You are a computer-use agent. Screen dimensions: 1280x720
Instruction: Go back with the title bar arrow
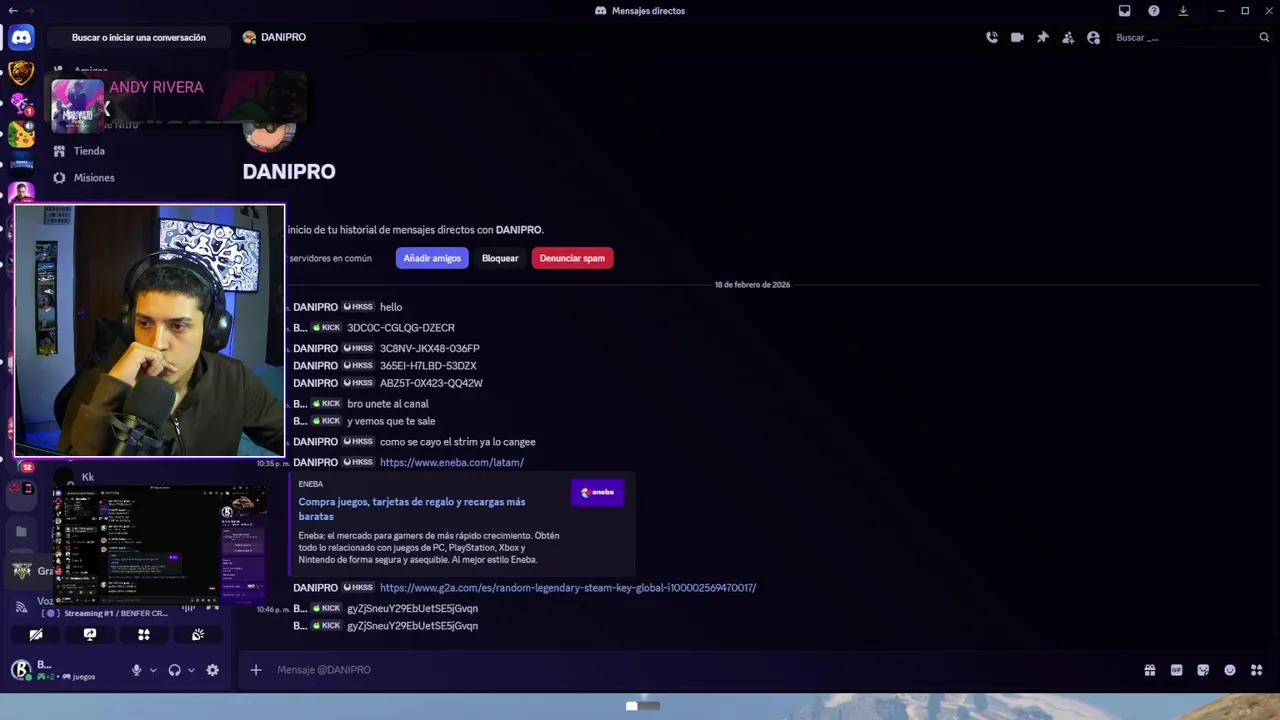coord(11,10)
